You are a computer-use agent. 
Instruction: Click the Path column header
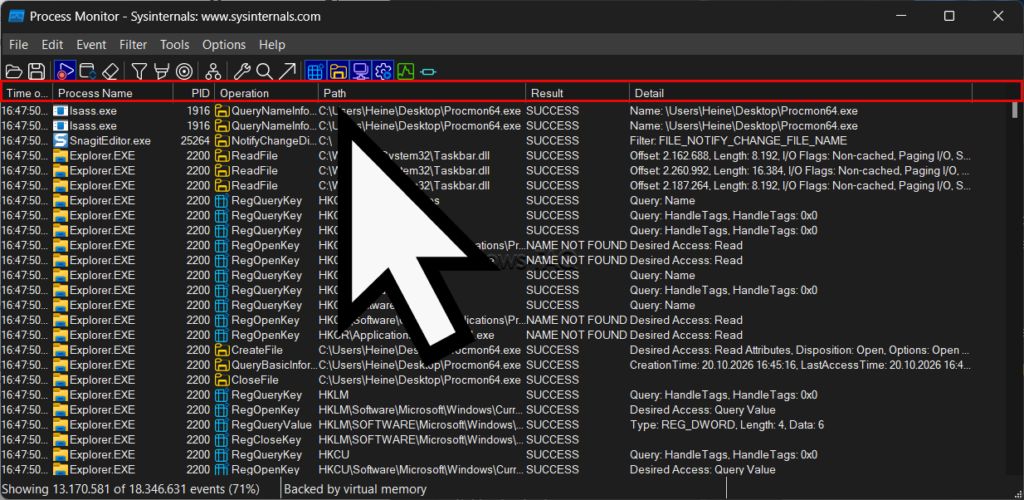pyautogui.click(x=422, y=93)
